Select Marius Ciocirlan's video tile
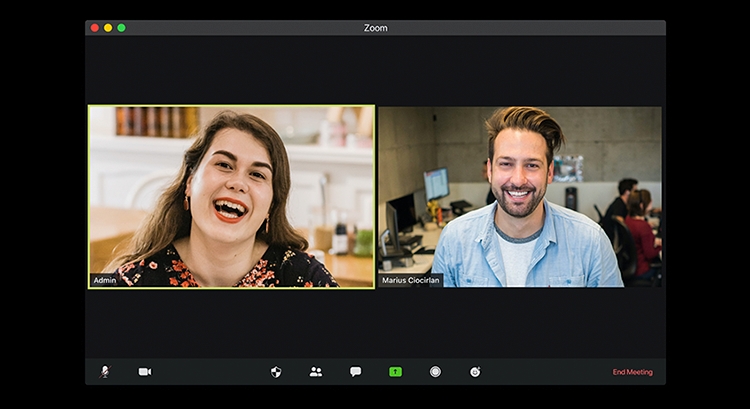The width and height of the screenshot is (750, 409). pyautogui.click(x=520, y=197)
